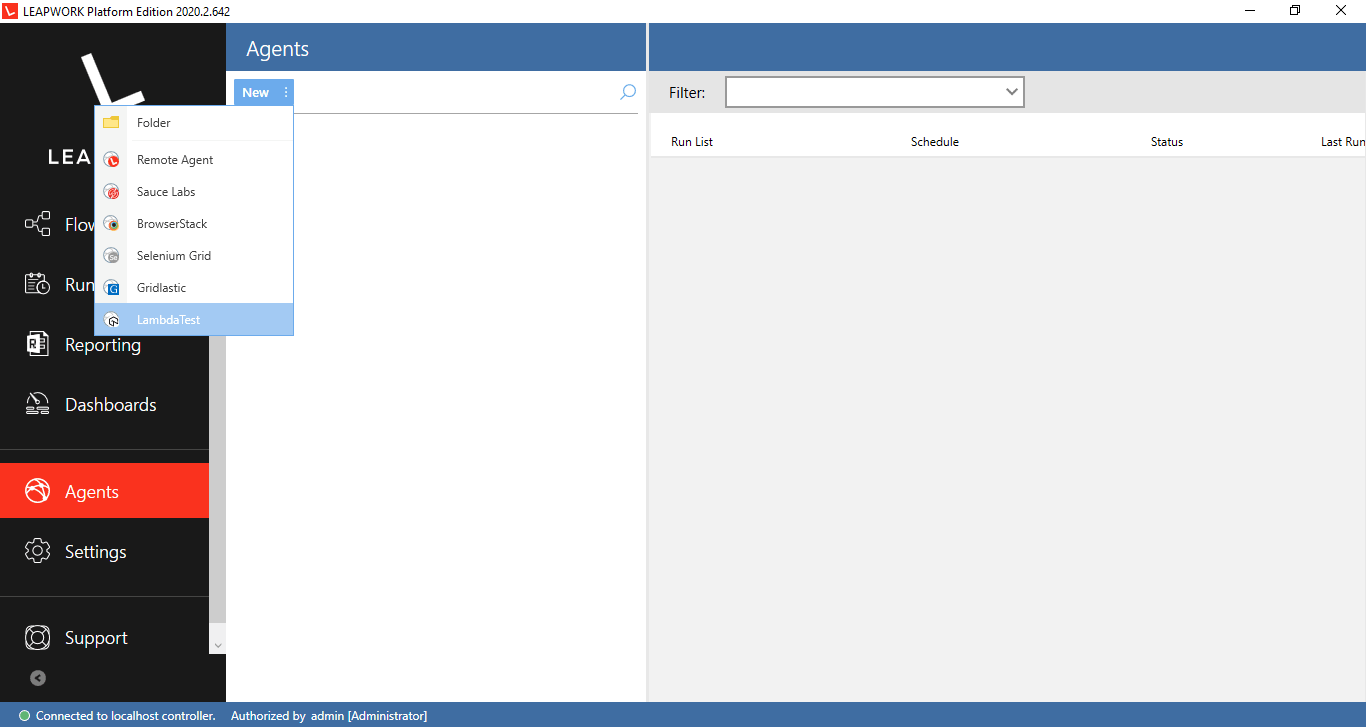This screenshot has height=727, width=1366.
Task: Click the BrowserStack icon in dropdown
Action: coord(112,224)
